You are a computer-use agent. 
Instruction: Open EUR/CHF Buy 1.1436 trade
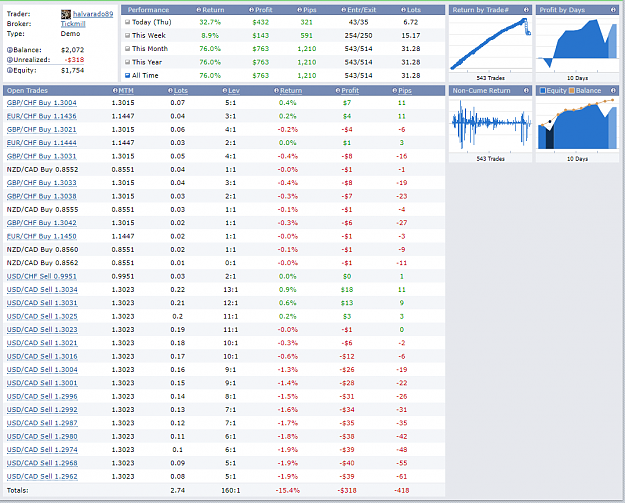coord(41,116)
